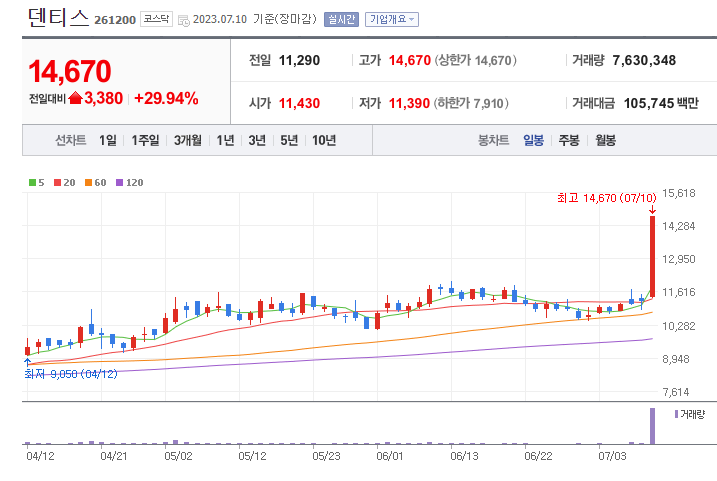This screenshot has width=717, height=481.
Task: Click the 최저 9,050 (04/12) label
Action: 71,374
